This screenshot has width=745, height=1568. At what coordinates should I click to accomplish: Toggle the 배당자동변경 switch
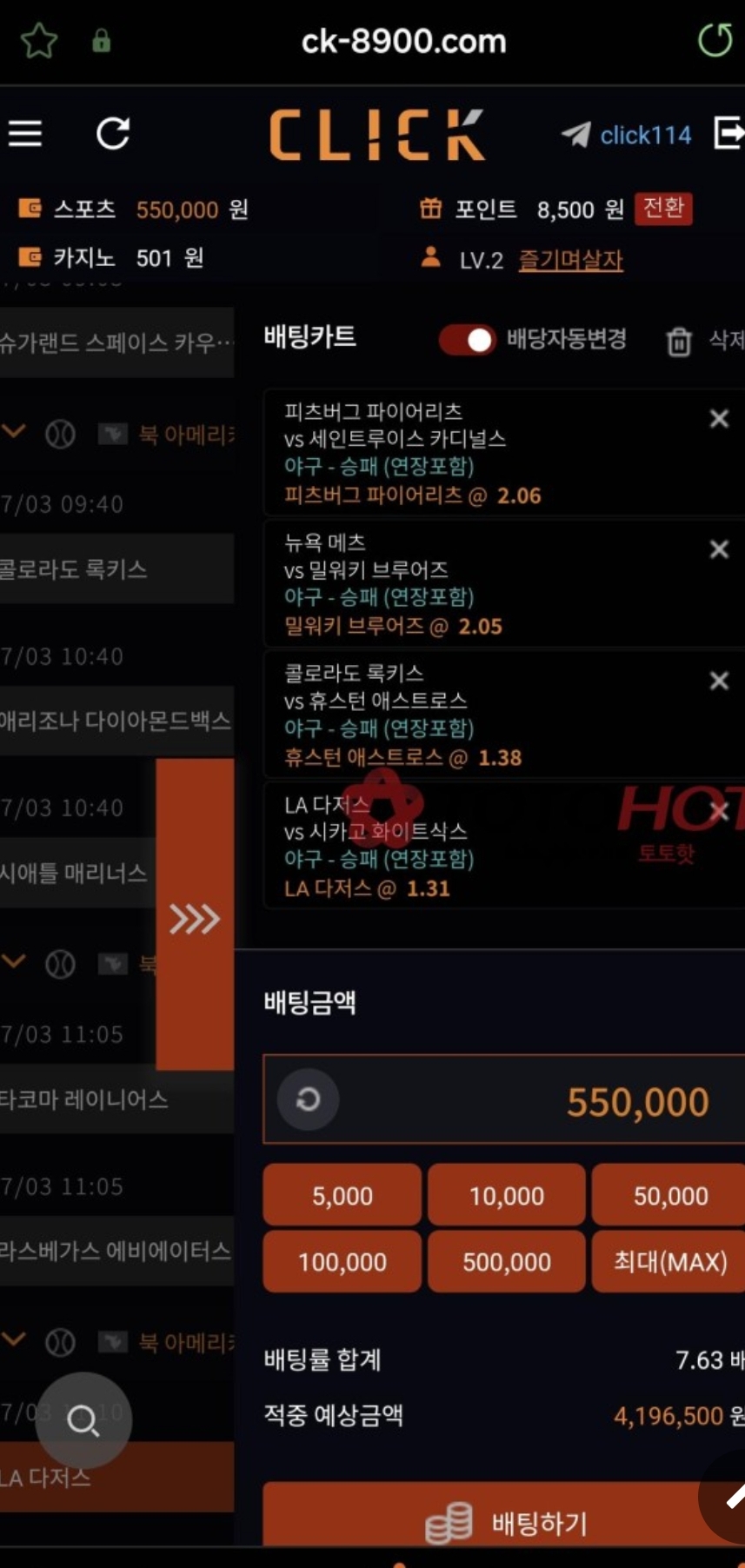coord(467,340)
